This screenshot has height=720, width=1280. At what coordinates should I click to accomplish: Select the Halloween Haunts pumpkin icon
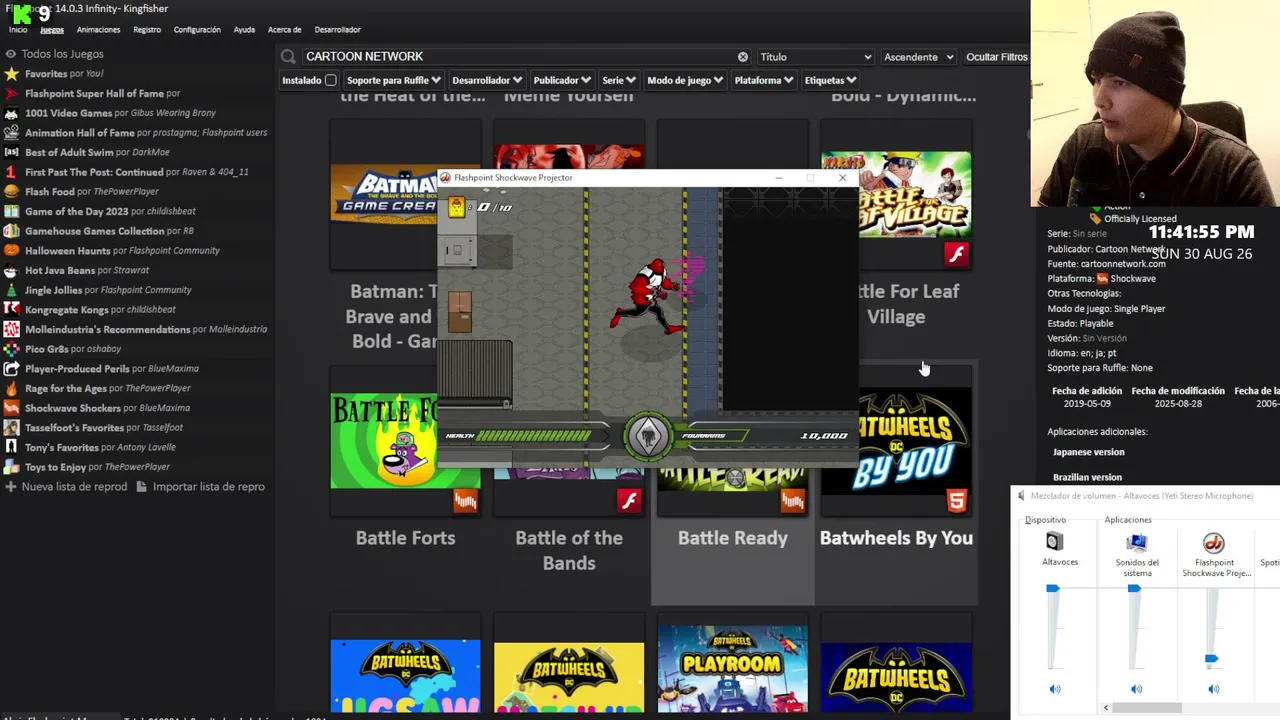click(x=11, y=251)
